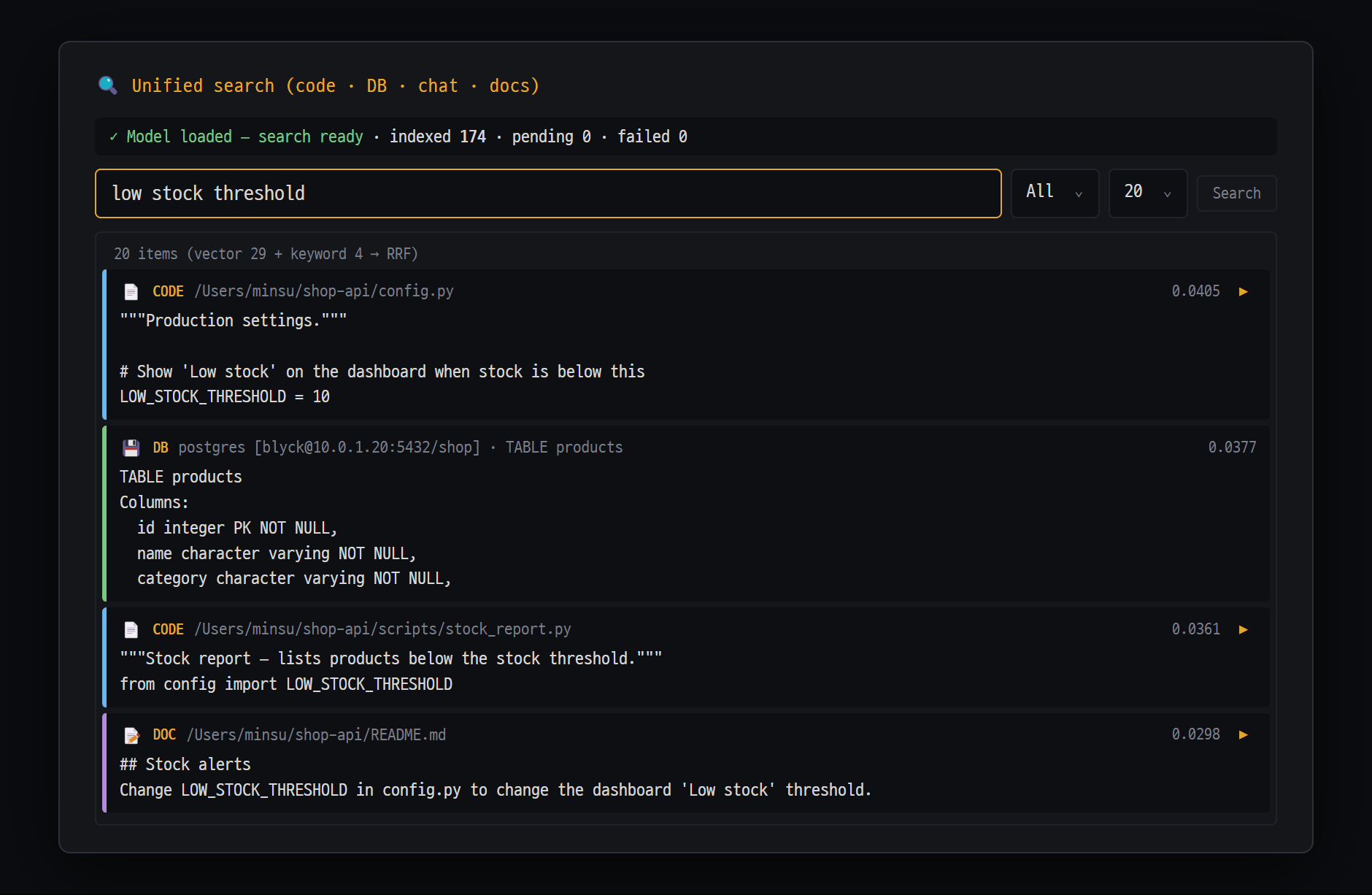Click the path /Users/minsu/shop-api/scripts/stock_report.py
The width and height of the screenshot is (1372, 895).
coord(382,629)
